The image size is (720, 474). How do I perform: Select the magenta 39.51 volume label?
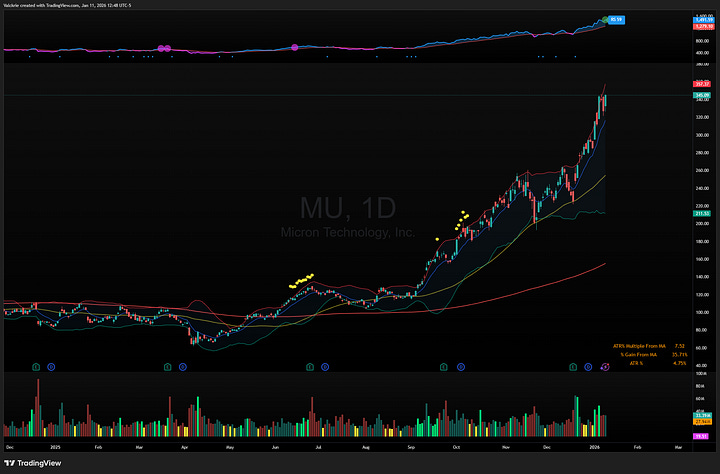[701, 436]
